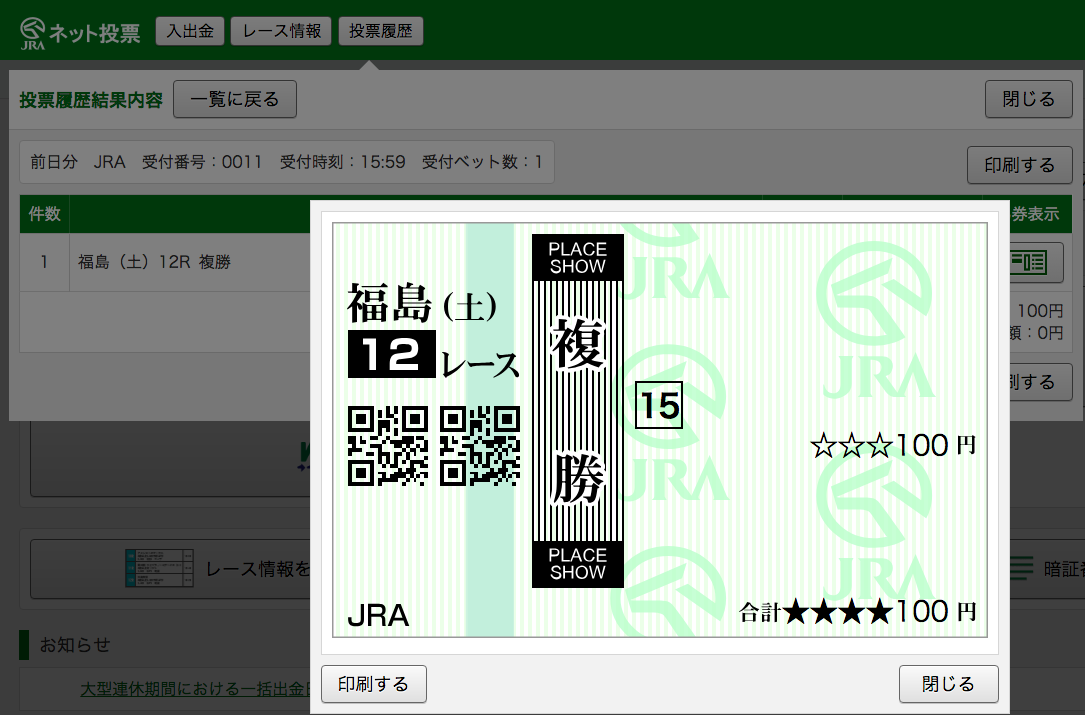Click 印刷する below the ticket popup
The height and width of the screenshot is (715, 1085).
374,684
